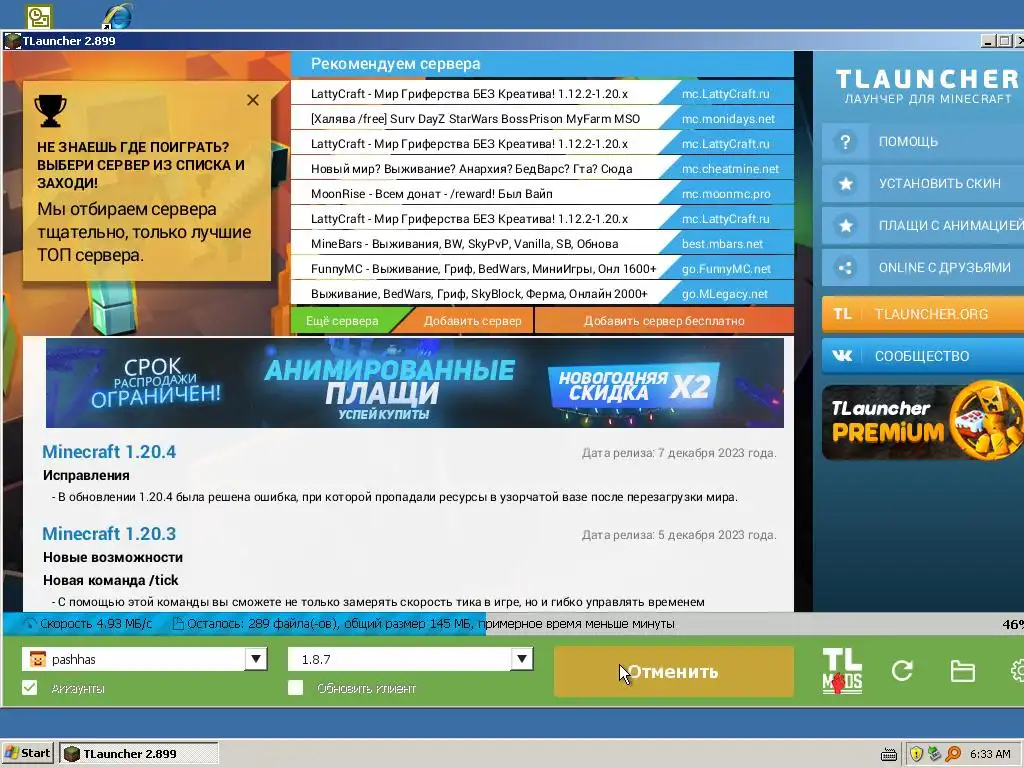Click the network tray icon
The height and width of the screenshot is (768, 1024).
[935, 754]
